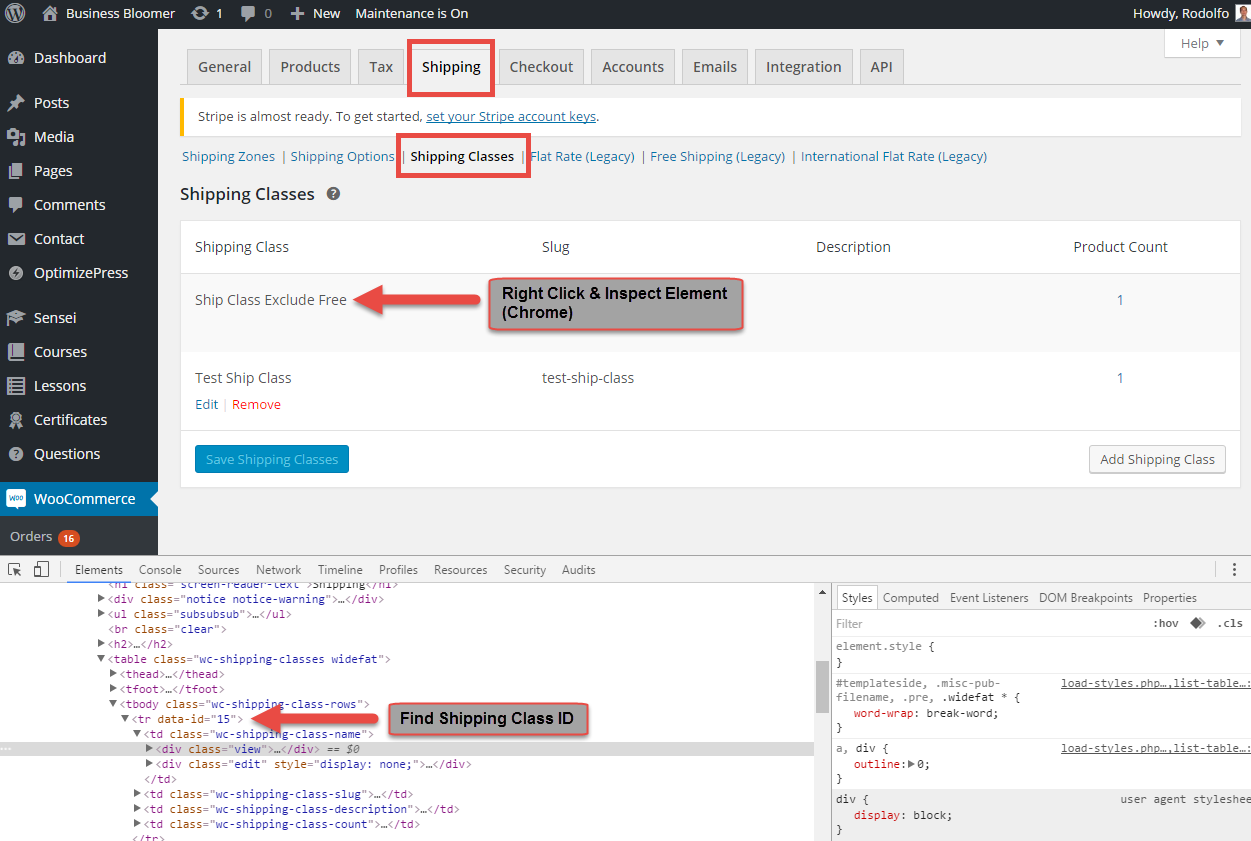The image size is (1251, 841).
Task: Toggle the .cls class editor
Action: tap(1230, 623)
